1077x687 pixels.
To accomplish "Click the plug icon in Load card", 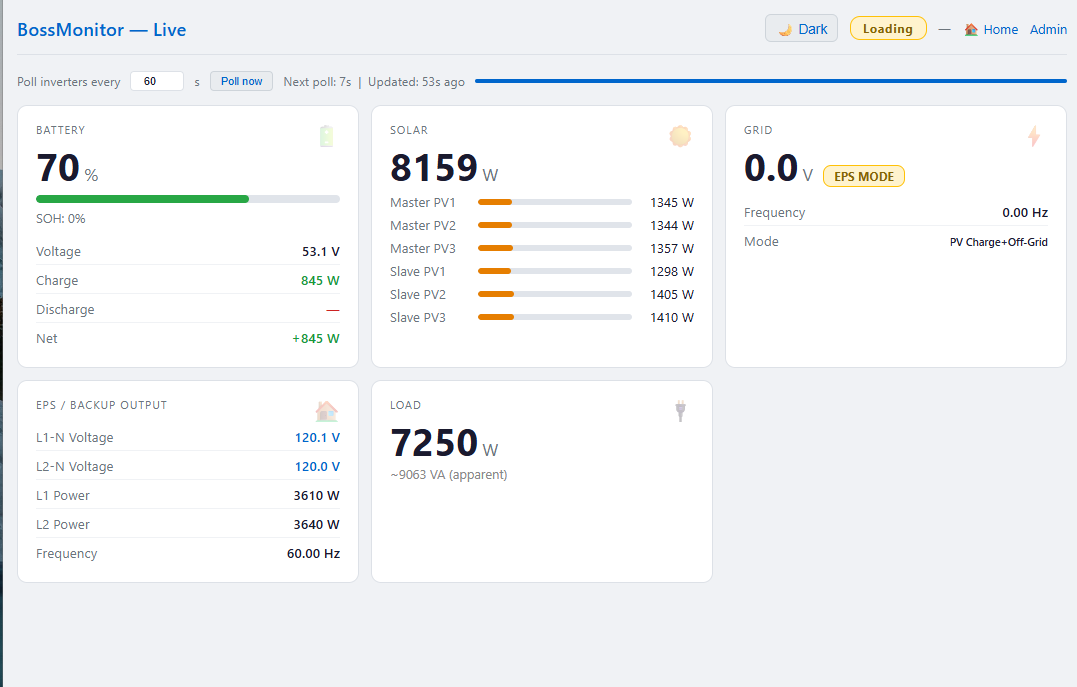I will [x=680, y=412].
